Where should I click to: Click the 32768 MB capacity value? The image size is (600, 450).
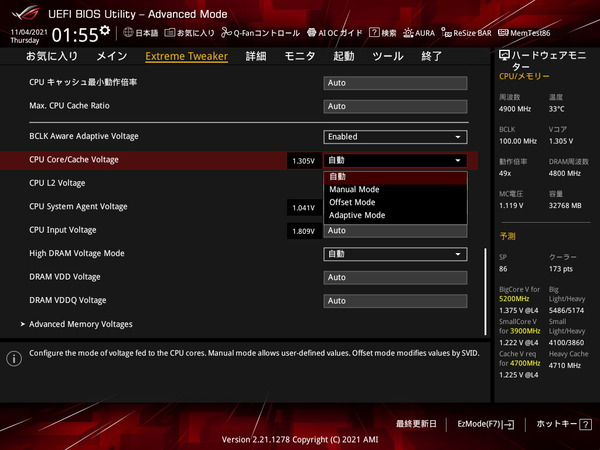point(565,206)
